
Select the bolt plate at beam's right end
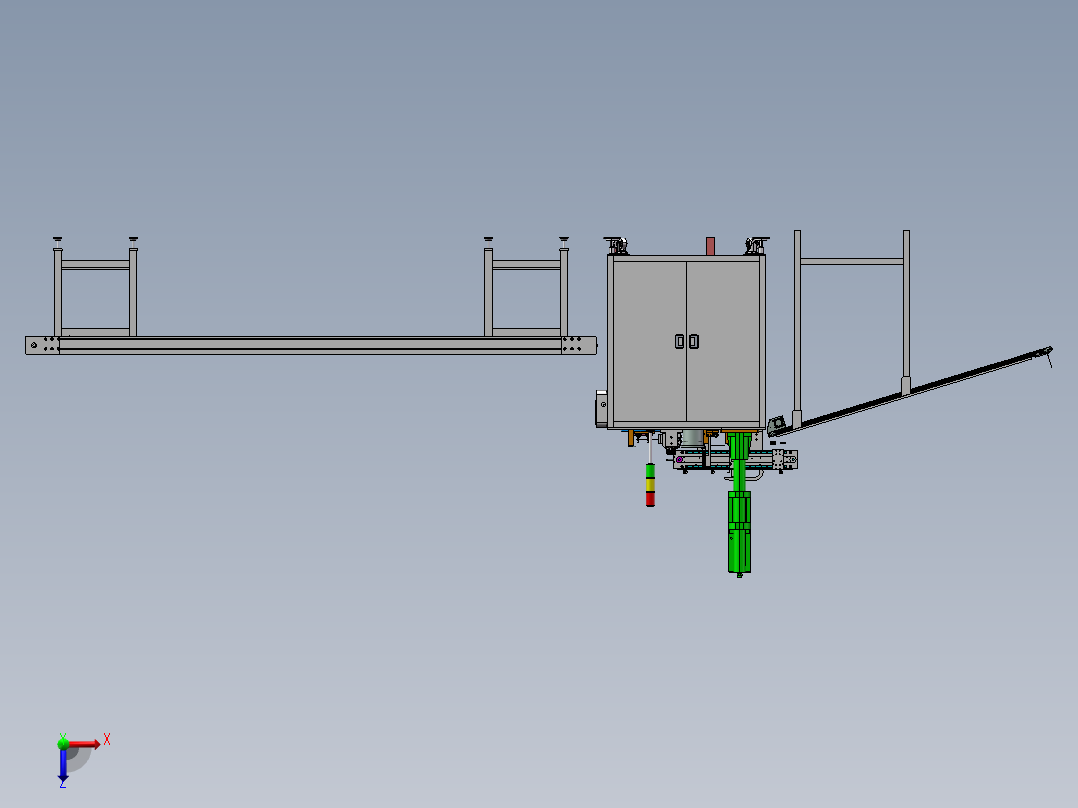579,345
